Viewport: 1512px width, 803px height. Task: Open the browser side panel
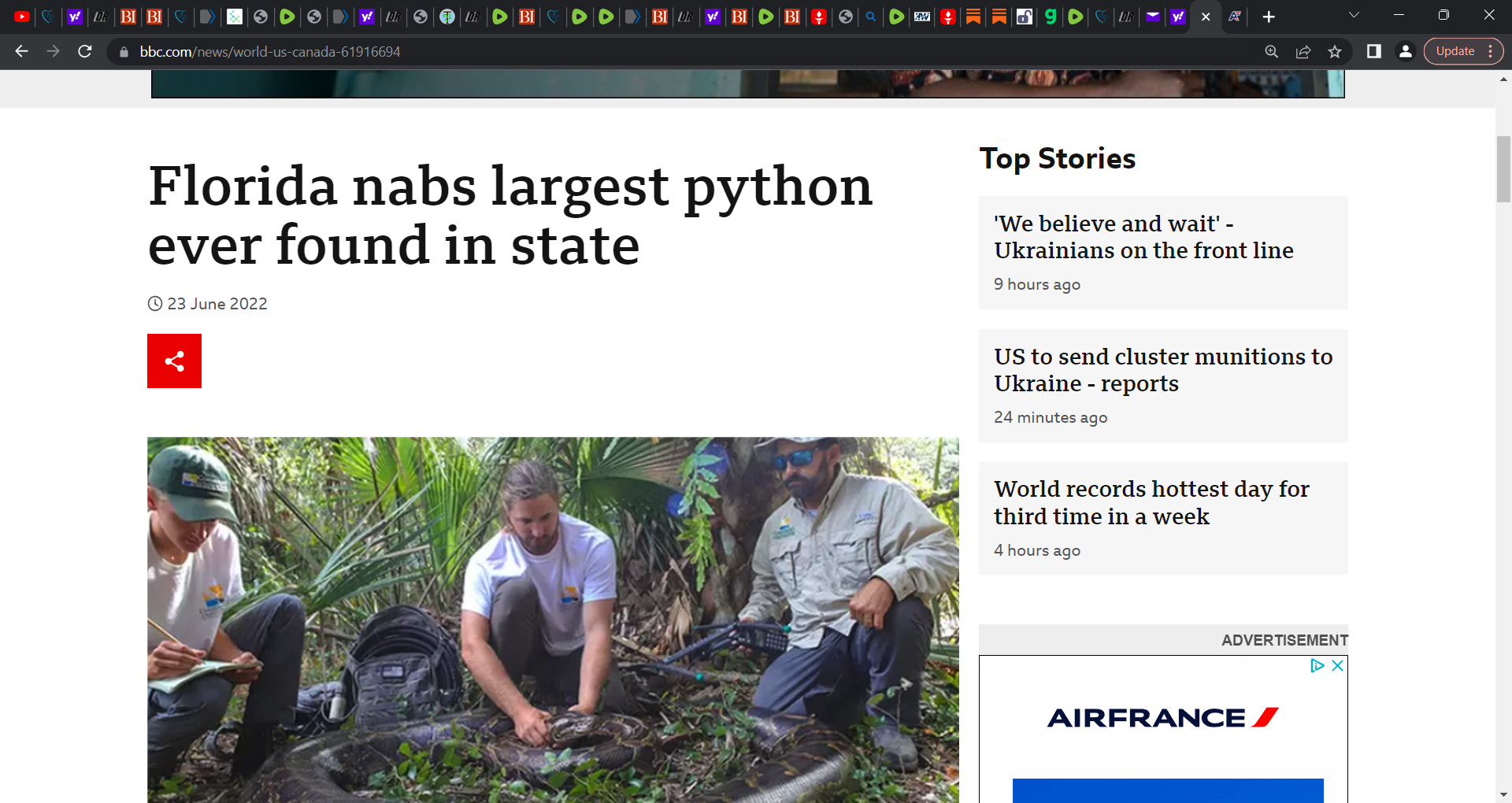1374,51
